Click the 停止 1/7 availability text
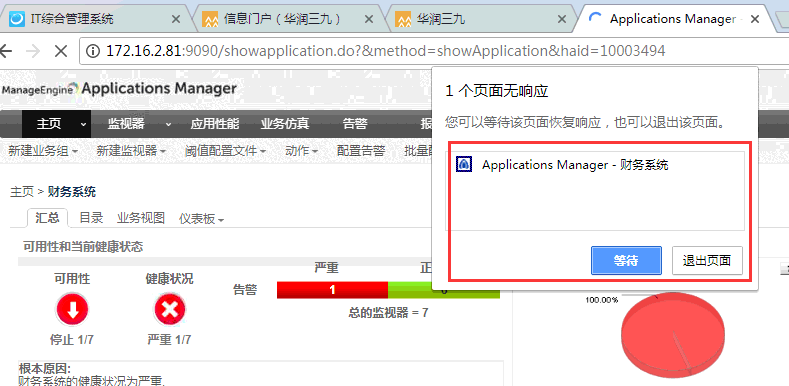 point(72,340)
